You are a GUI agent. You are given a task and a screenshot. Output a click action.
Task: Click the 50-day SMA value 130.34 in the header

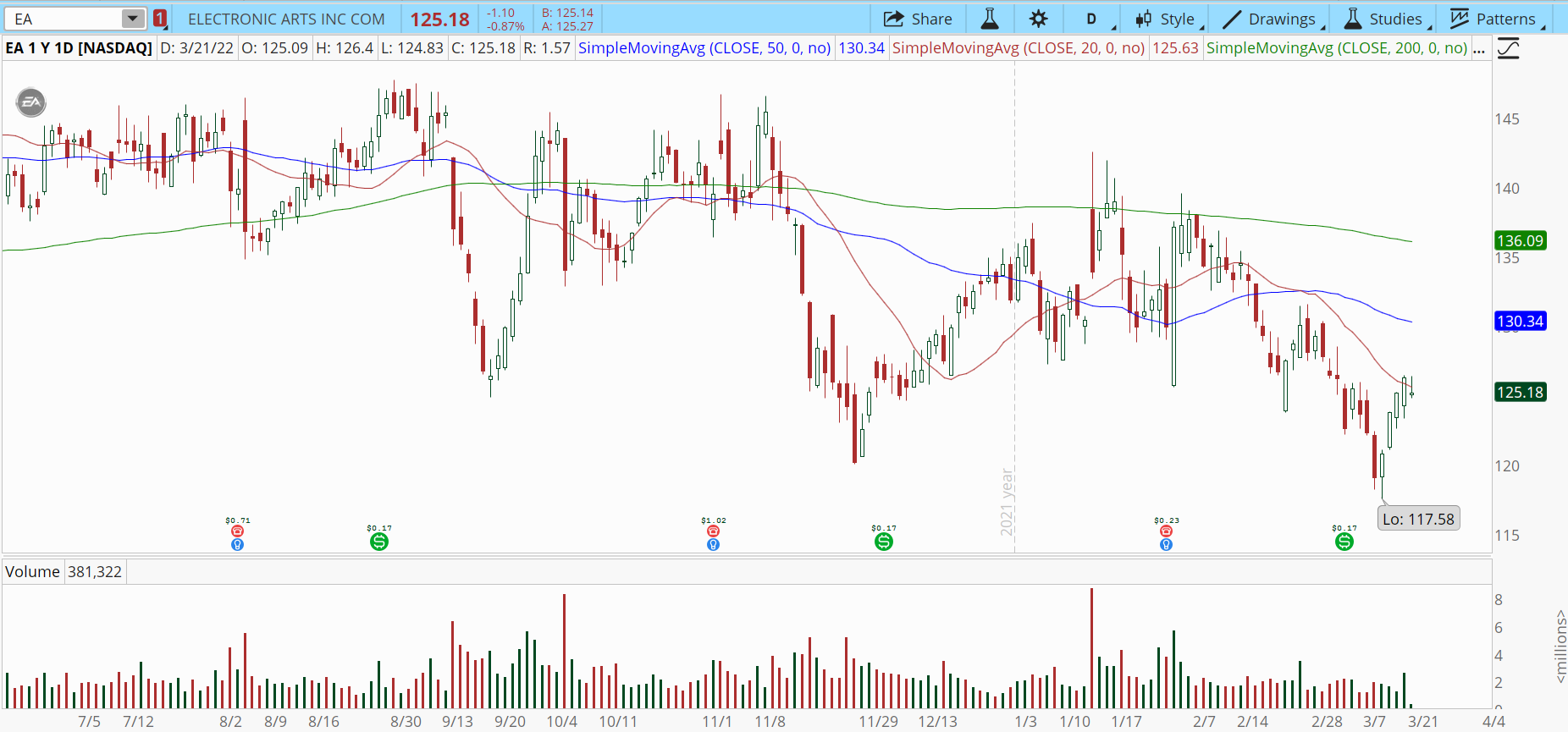click(x=861, y=48)
